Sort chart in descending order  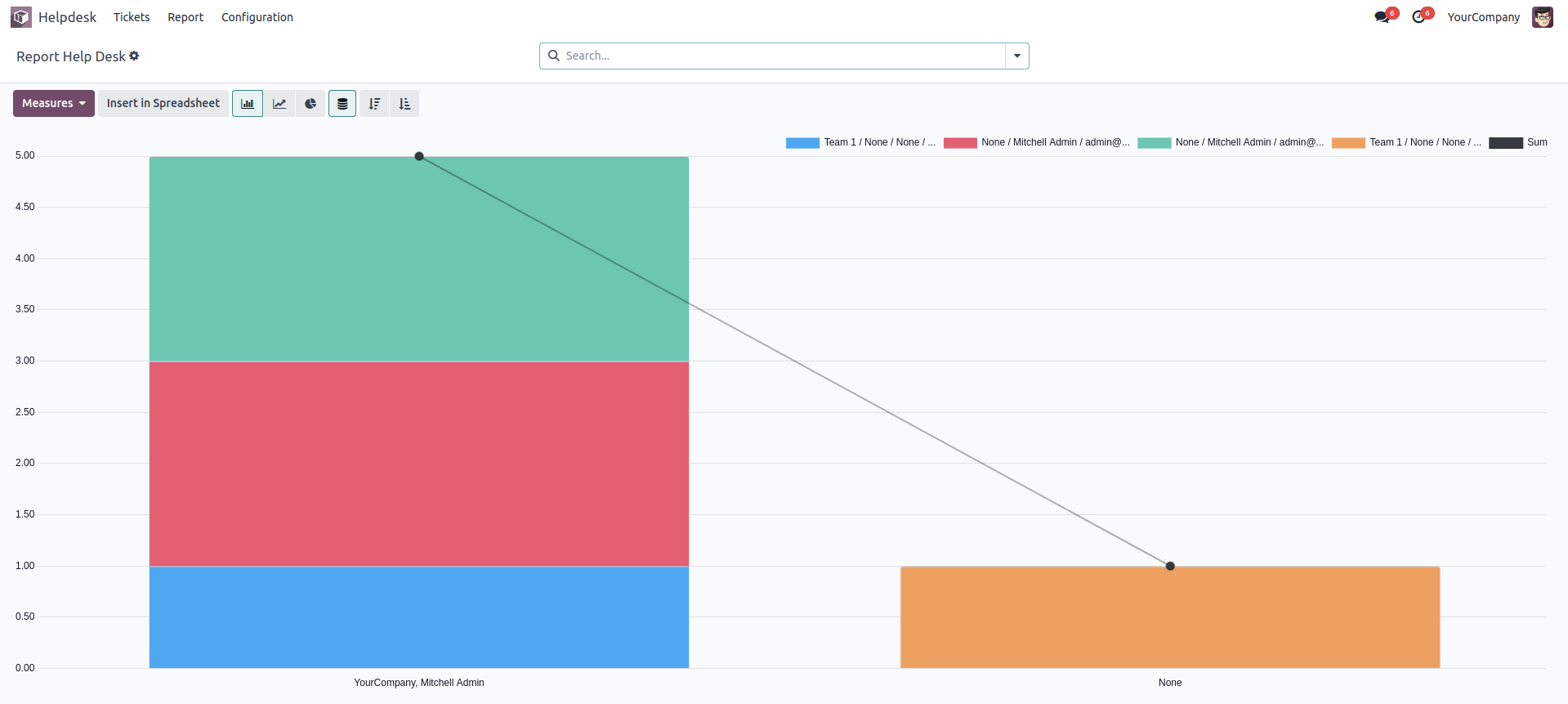click(374, 104)
